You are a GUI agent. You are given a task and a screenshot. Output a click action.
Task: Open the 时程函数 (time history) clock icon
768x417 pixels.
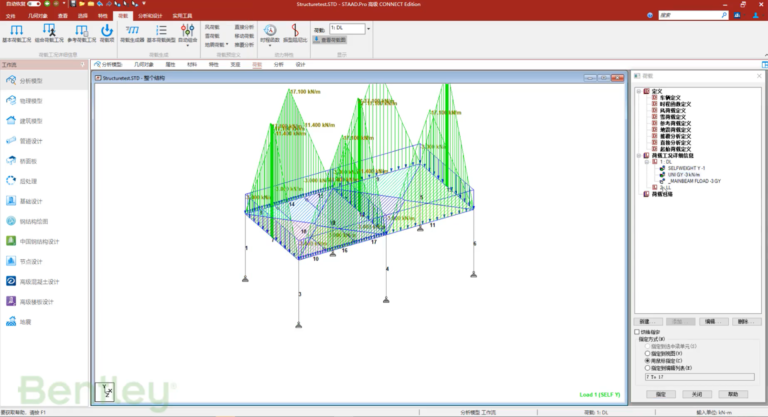point(270,32)
